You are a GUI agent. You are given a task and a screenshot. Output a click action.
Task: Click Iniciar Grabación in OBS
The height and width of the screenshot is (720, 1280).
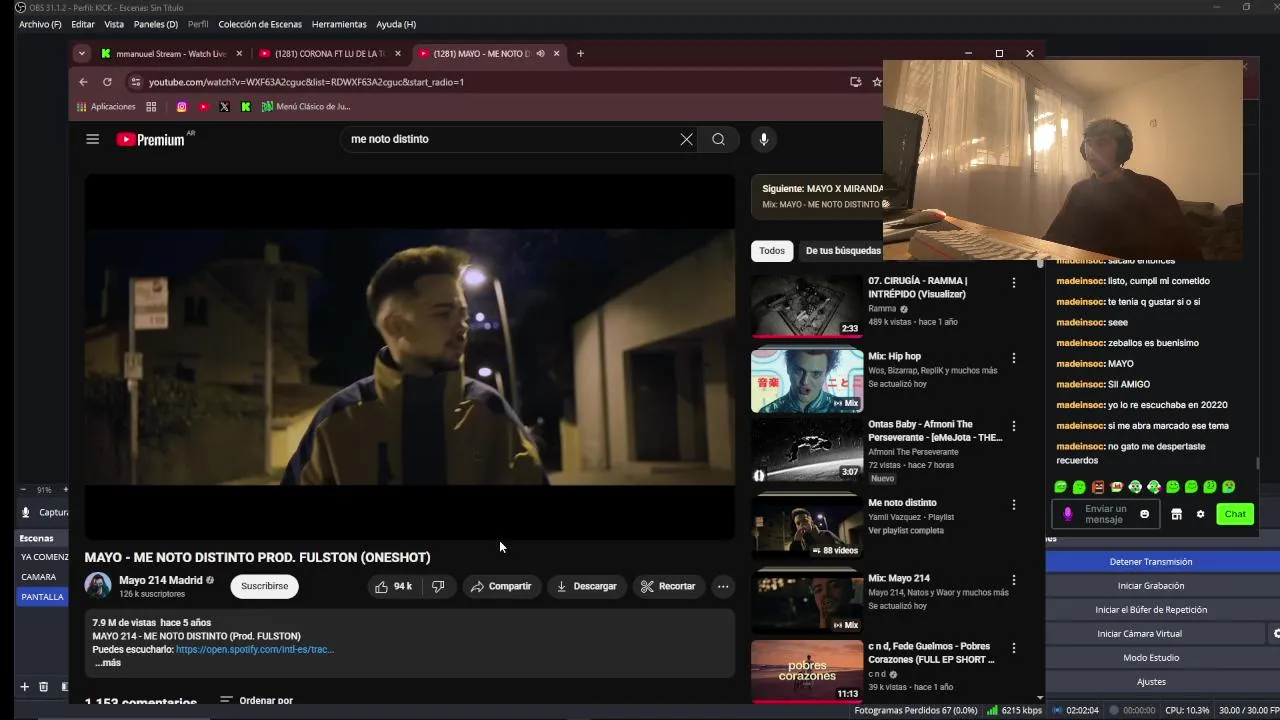[x=1151, y=586]
